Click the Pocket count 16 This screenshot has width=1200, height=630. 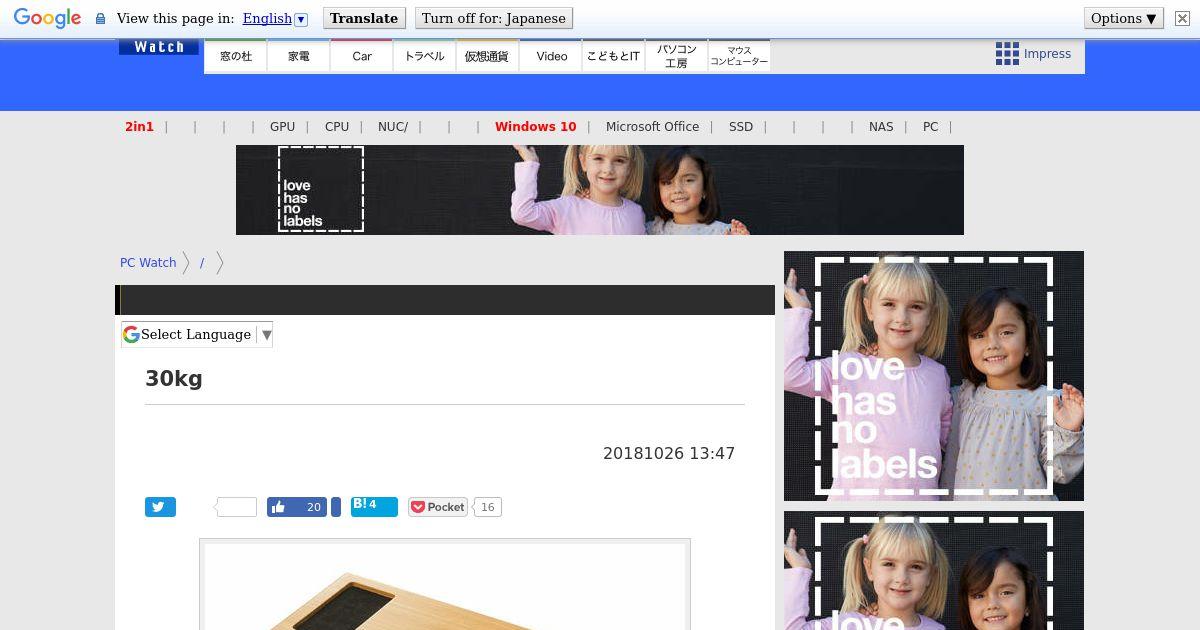coord(487,507)
